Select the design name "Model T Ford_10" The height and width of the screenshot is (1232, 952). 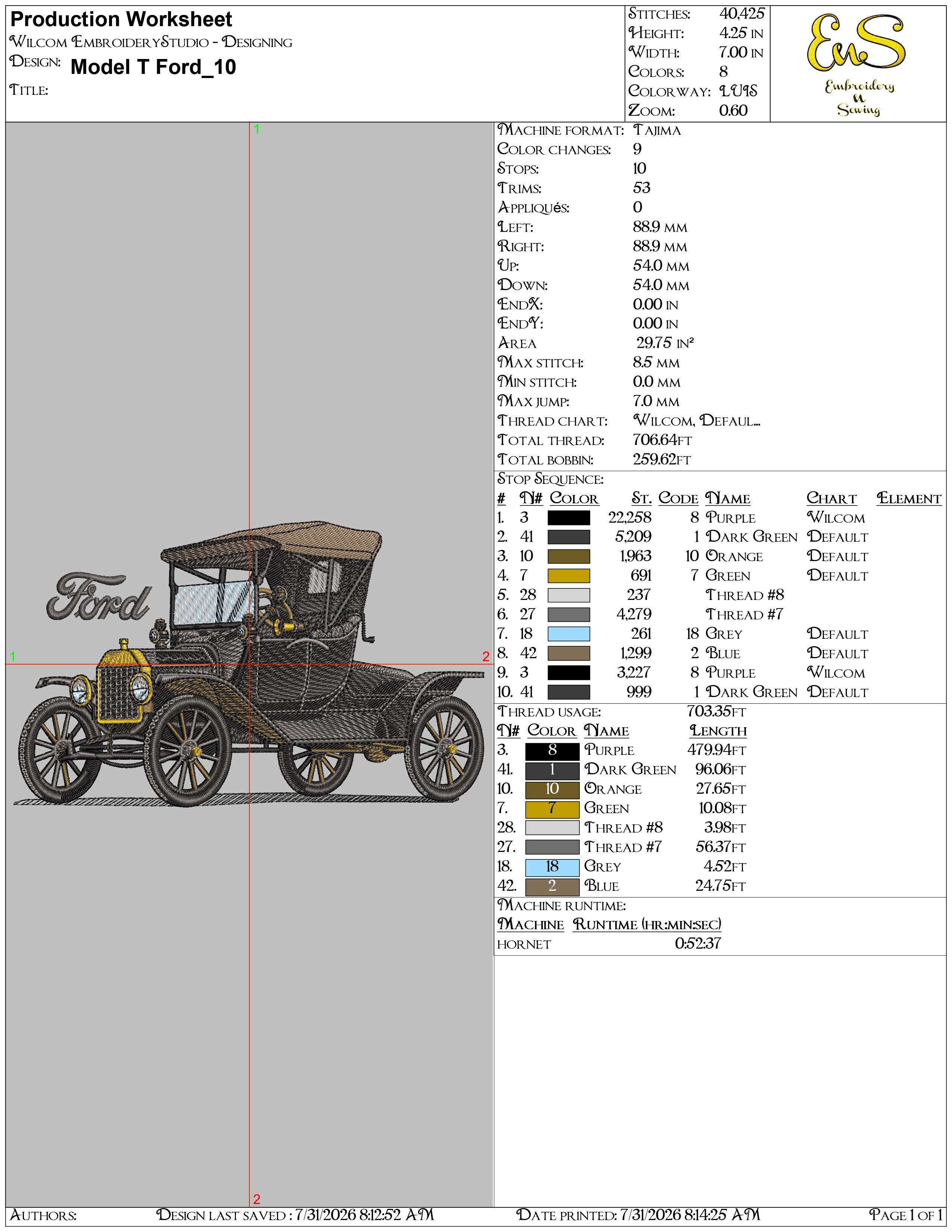[153, 67]
